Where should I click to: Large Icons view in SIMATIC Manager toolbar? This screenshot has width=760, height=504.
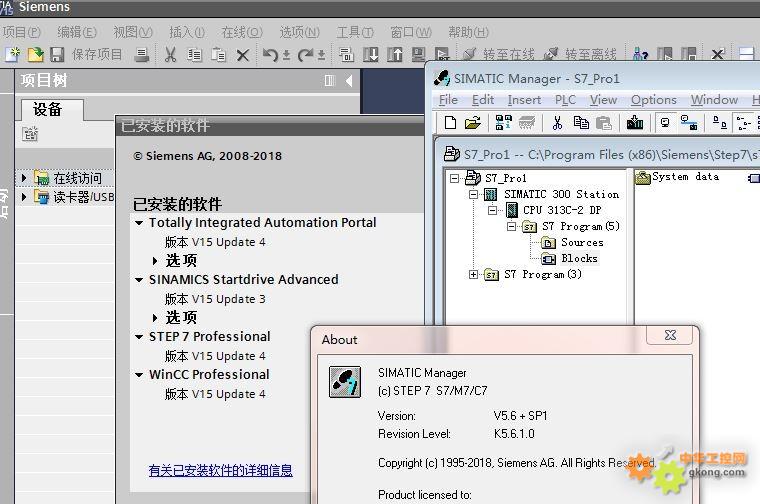(x=720, y=123)
